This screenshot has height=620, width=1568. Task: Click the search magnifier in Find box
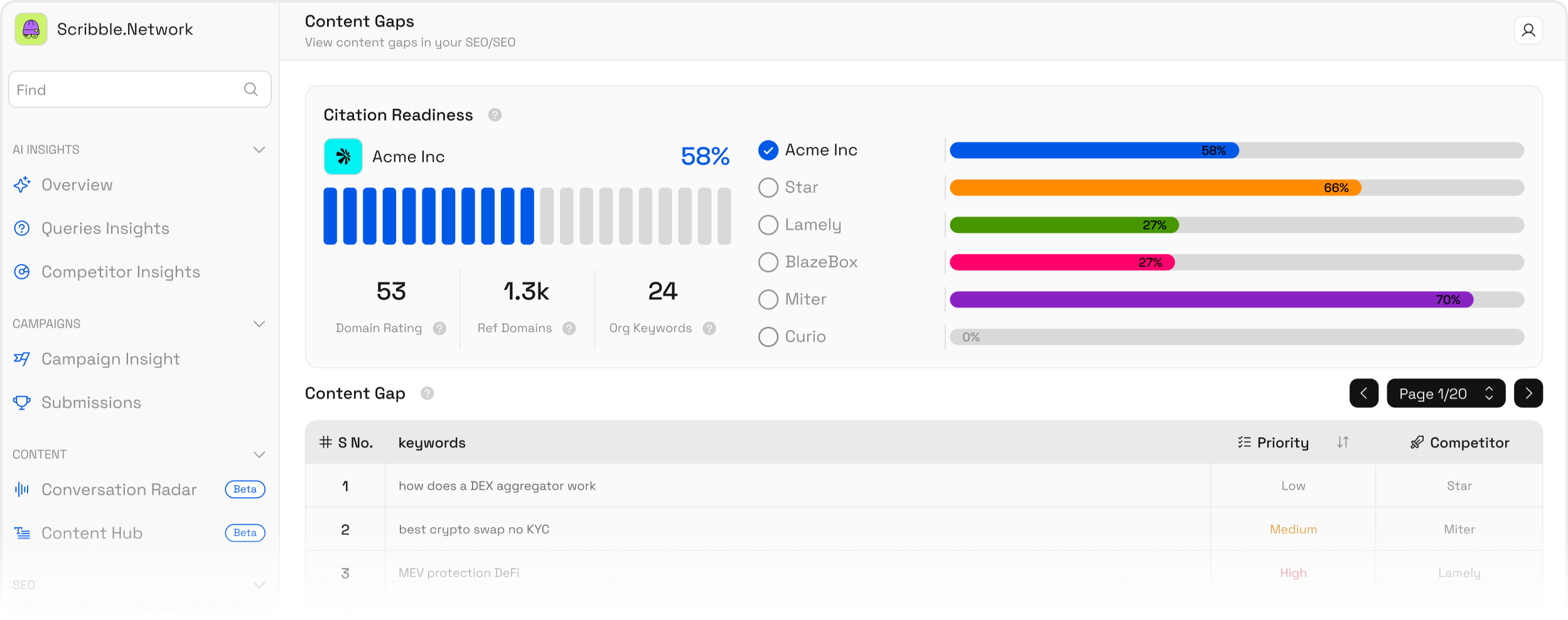tap(250, 89)
